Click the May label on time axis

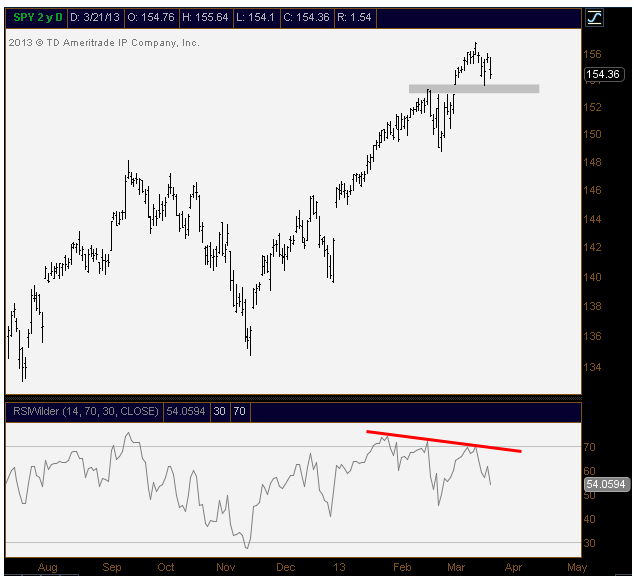[x=577, y=567]
